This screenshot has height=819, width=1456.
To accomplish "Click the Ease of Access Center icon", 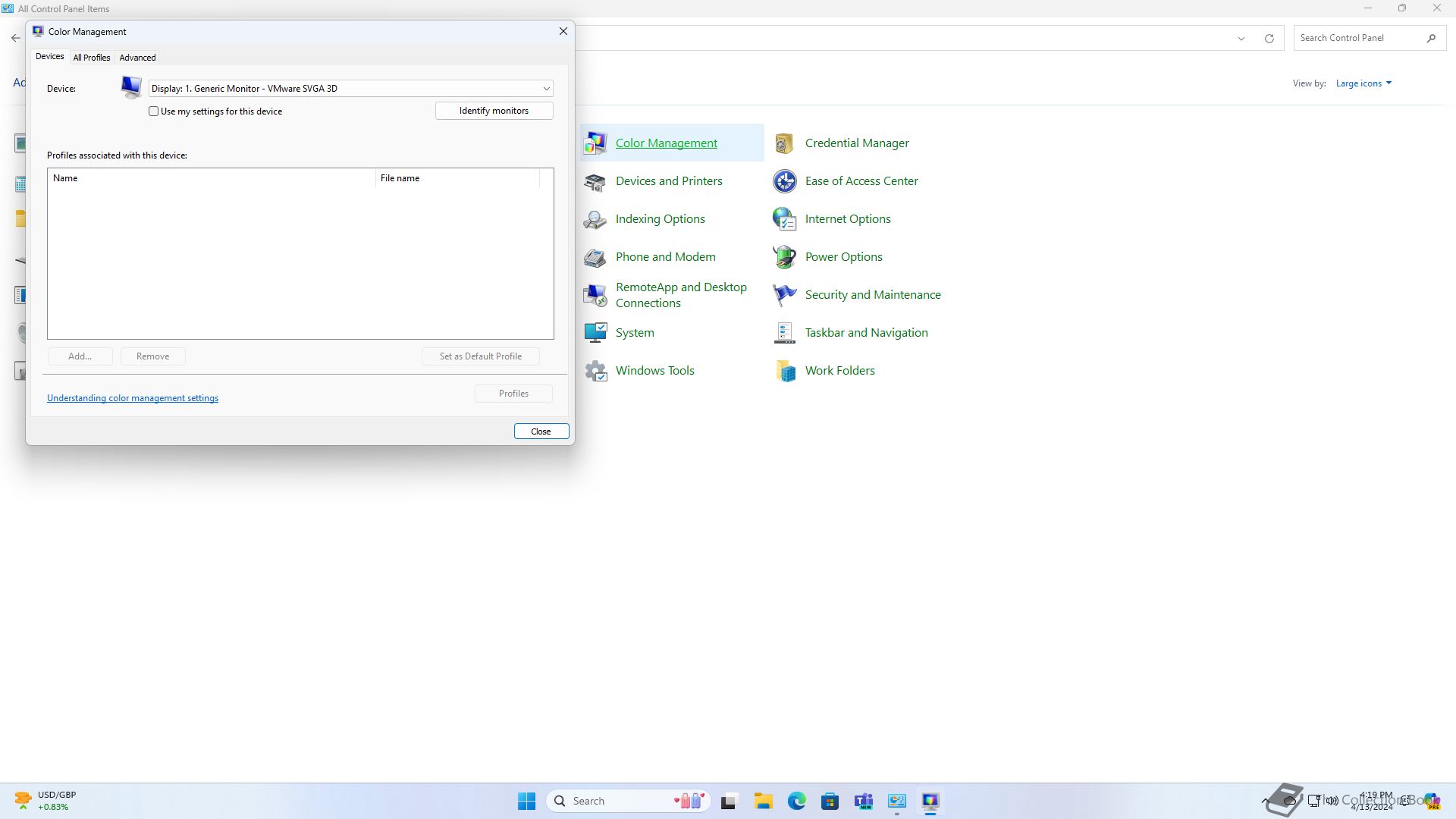I will point(784,181).
